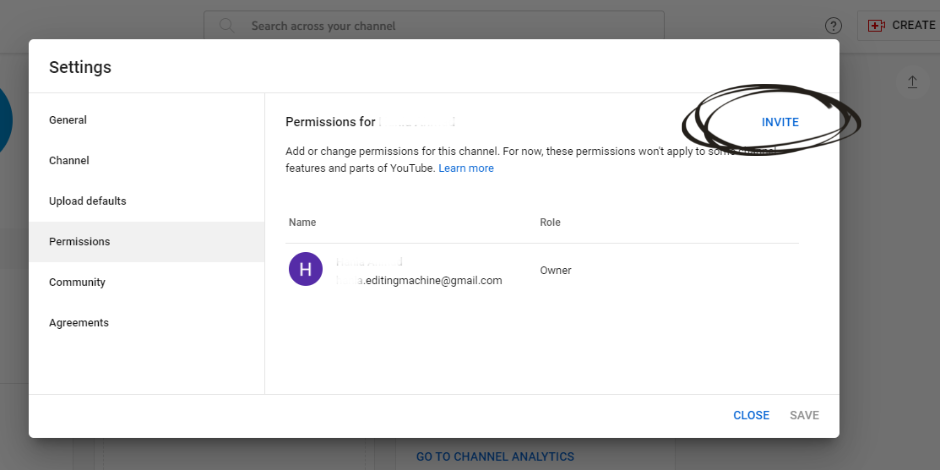Image resolution: width=940 pixels, height=470 pixels.
Task: Focus the Search across your channel field
Action: [434, 26]
